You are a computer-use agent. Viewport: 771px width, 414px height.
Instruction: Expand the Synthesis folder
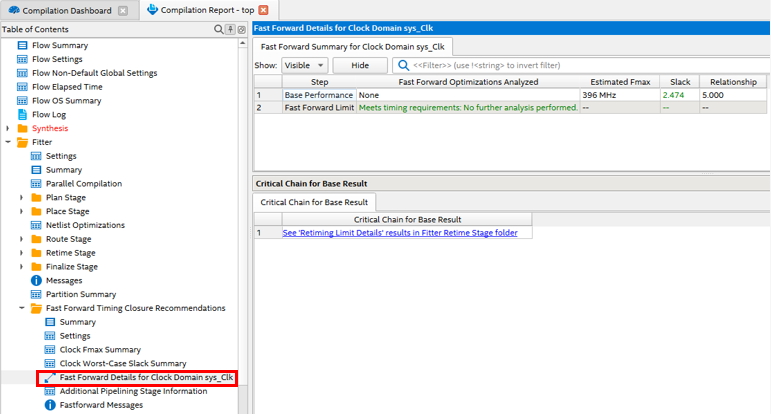8,129
